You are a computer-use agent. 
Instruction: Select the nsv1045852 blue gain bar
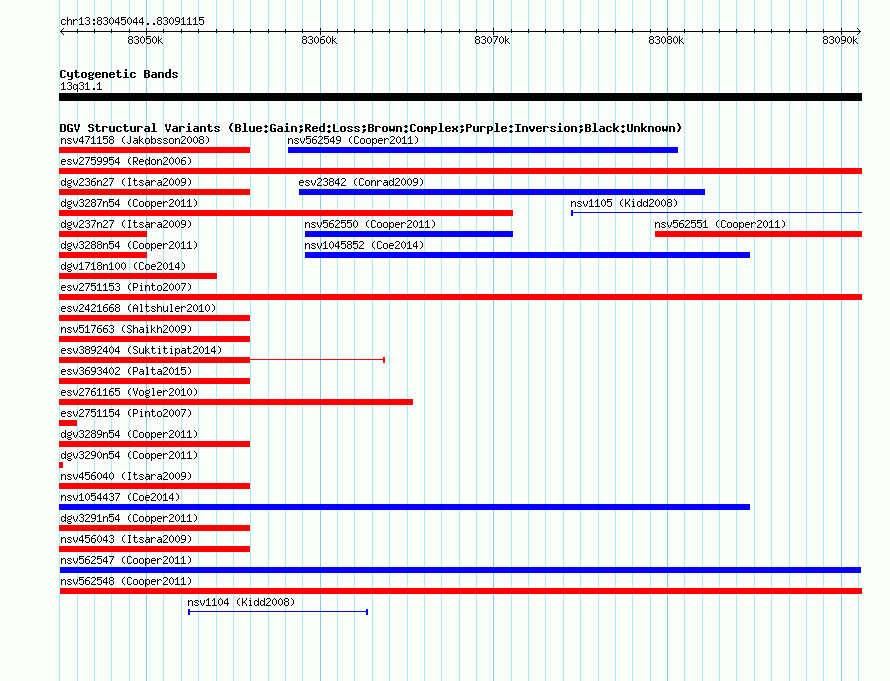pyautogui.click(x=527, y=255)
